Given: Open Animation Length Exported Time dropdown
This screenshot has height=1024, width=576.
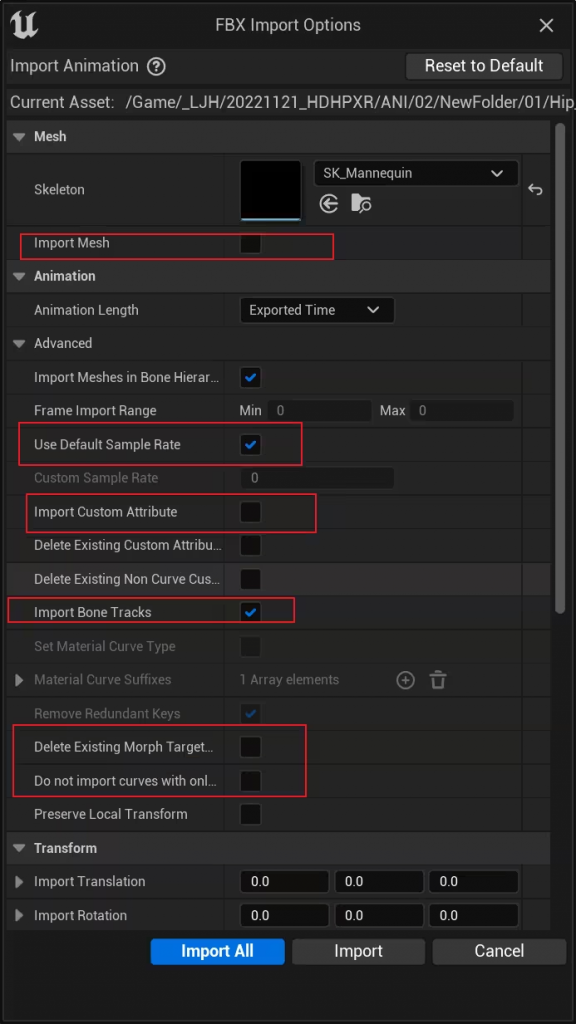Looking at the screenshot, I should click(x=317, y=310).
